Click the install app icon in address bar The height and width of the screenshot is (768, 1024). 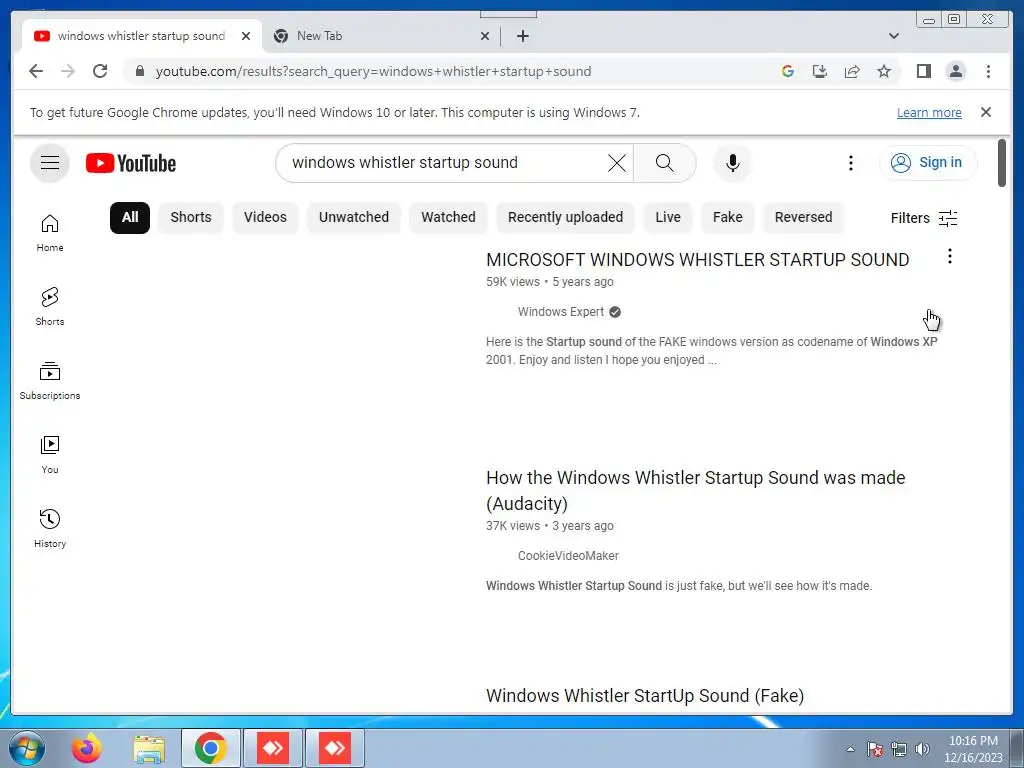[x=820, y=71]
